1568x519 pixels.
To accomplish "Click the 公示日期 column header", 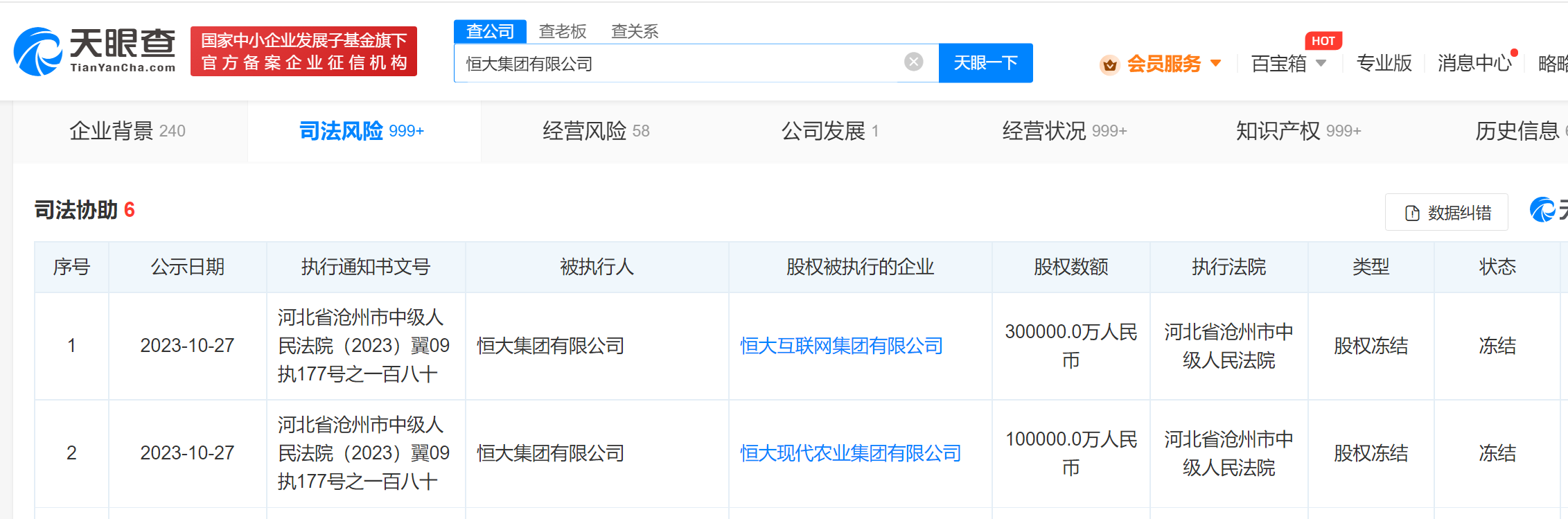I will click(188, 267).
